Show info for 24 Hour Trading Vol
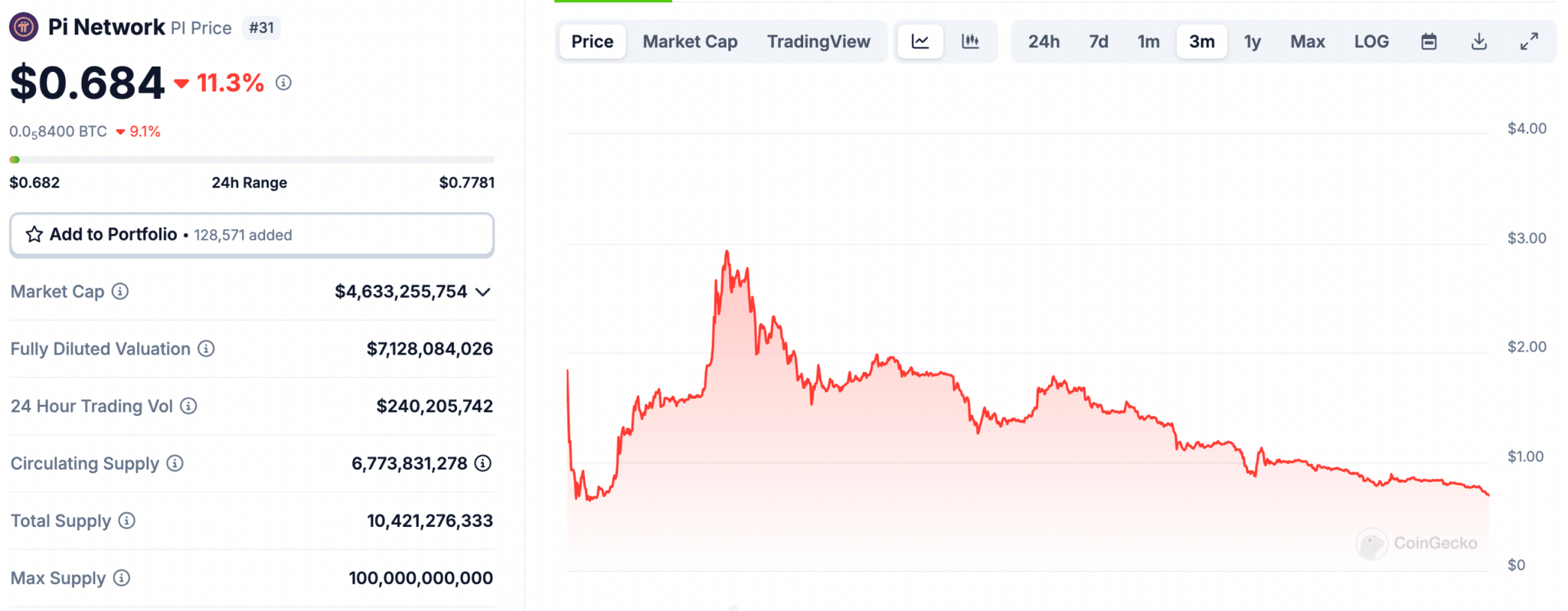This screenshot has width=1568, height=611. click(188, 407)
